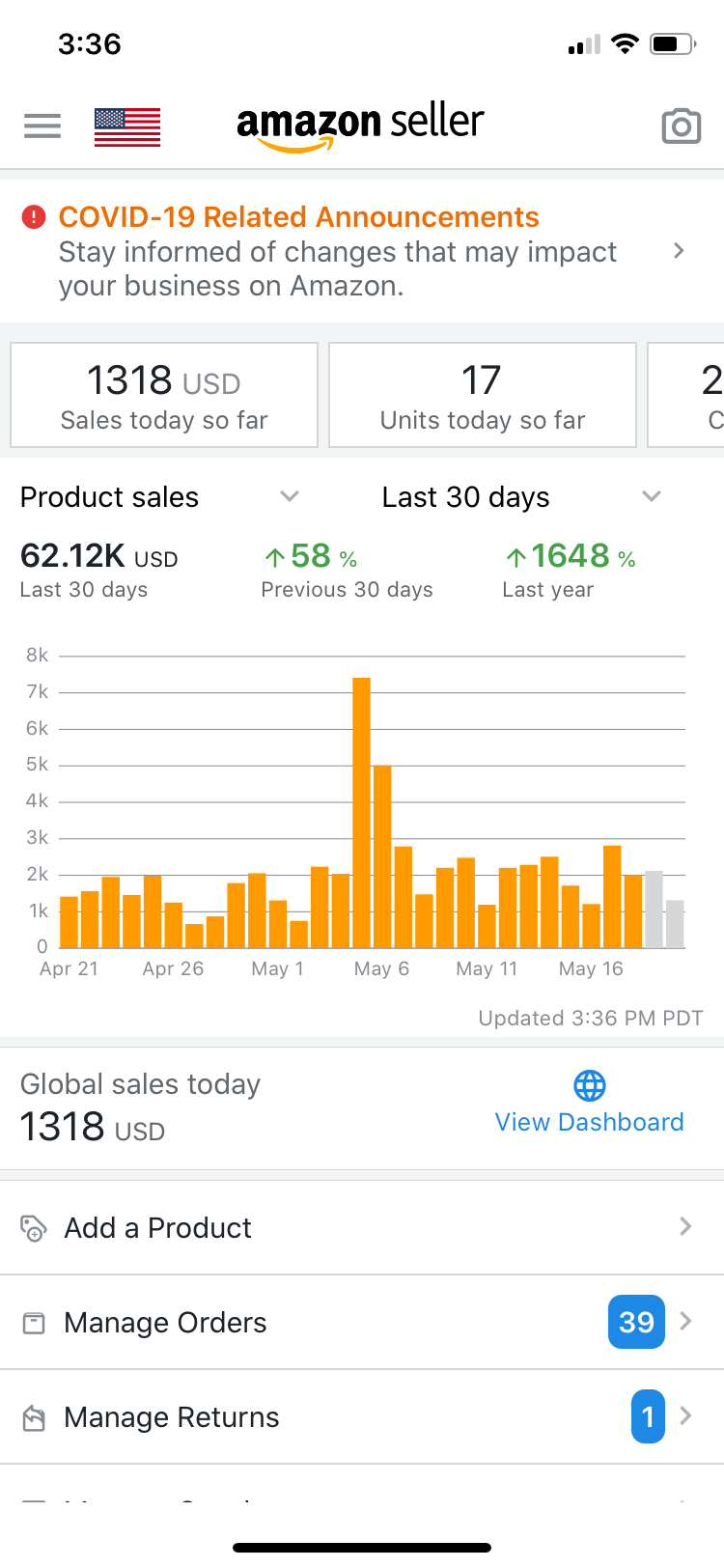Image resolution: width=724 pixels, height=1568 pixels.
Task: Open the Last 30 days range dropdown
Action: [x=652, y=496]
